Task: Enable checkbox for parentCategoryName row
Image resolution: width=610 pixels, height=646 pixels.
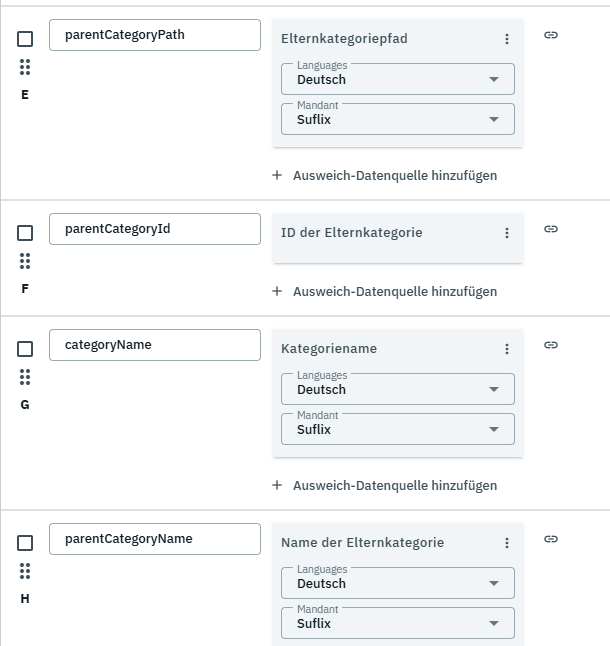Action: click(x=25, y=543)
